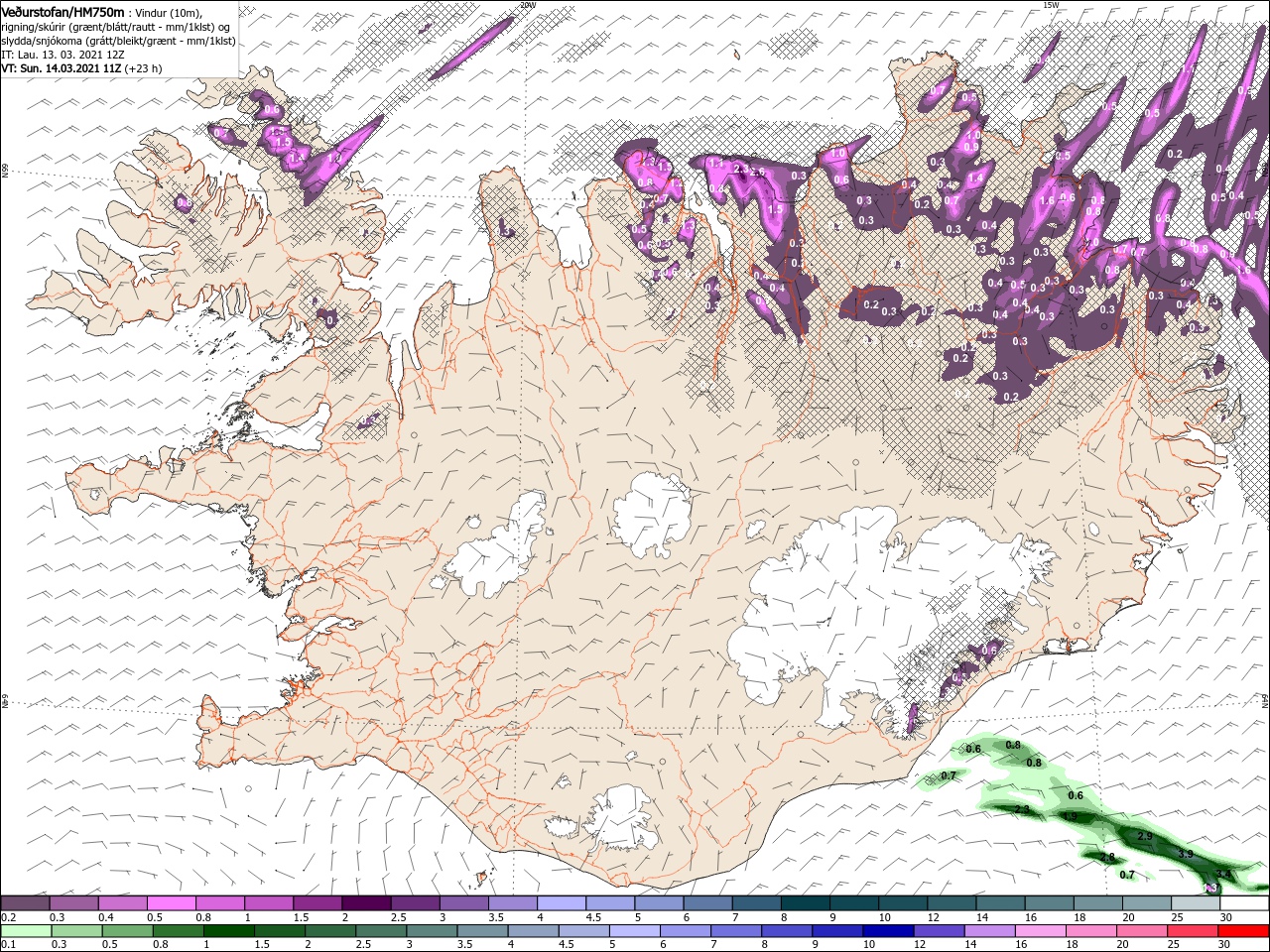
Task: Click the 3.9 rain value in green band
Action: [x=1185, y=854]
